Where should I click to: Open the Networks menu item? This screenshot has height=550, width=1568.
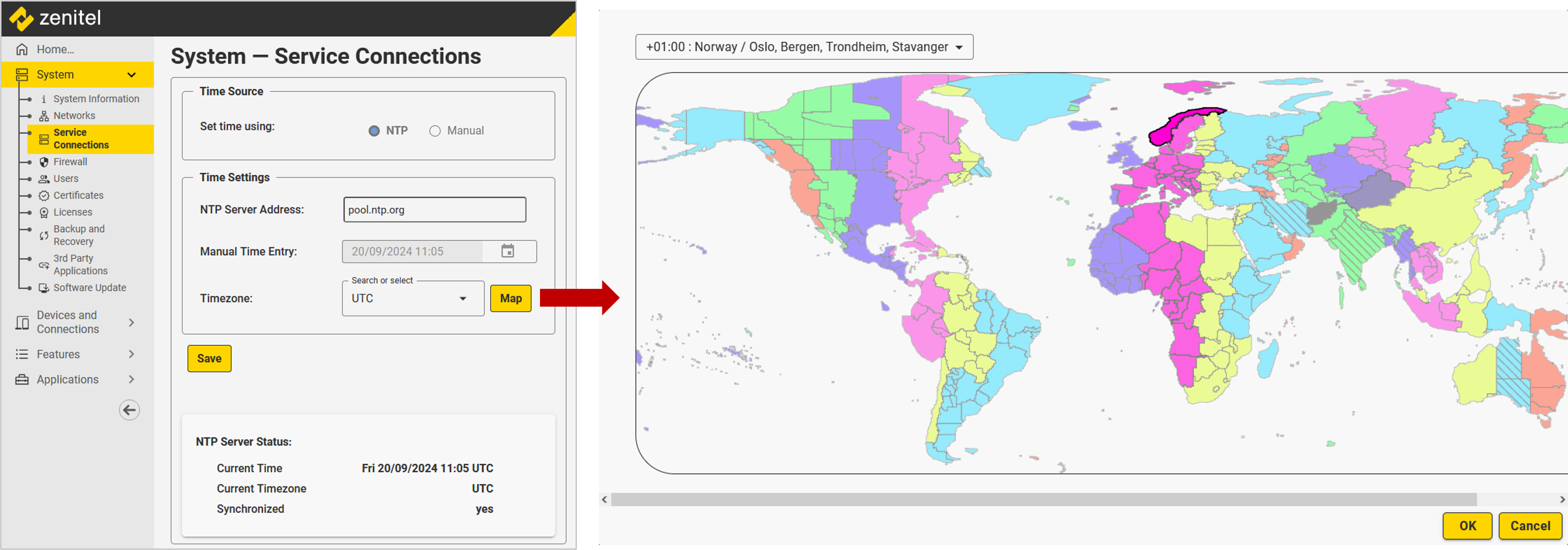tap(74, 116)
